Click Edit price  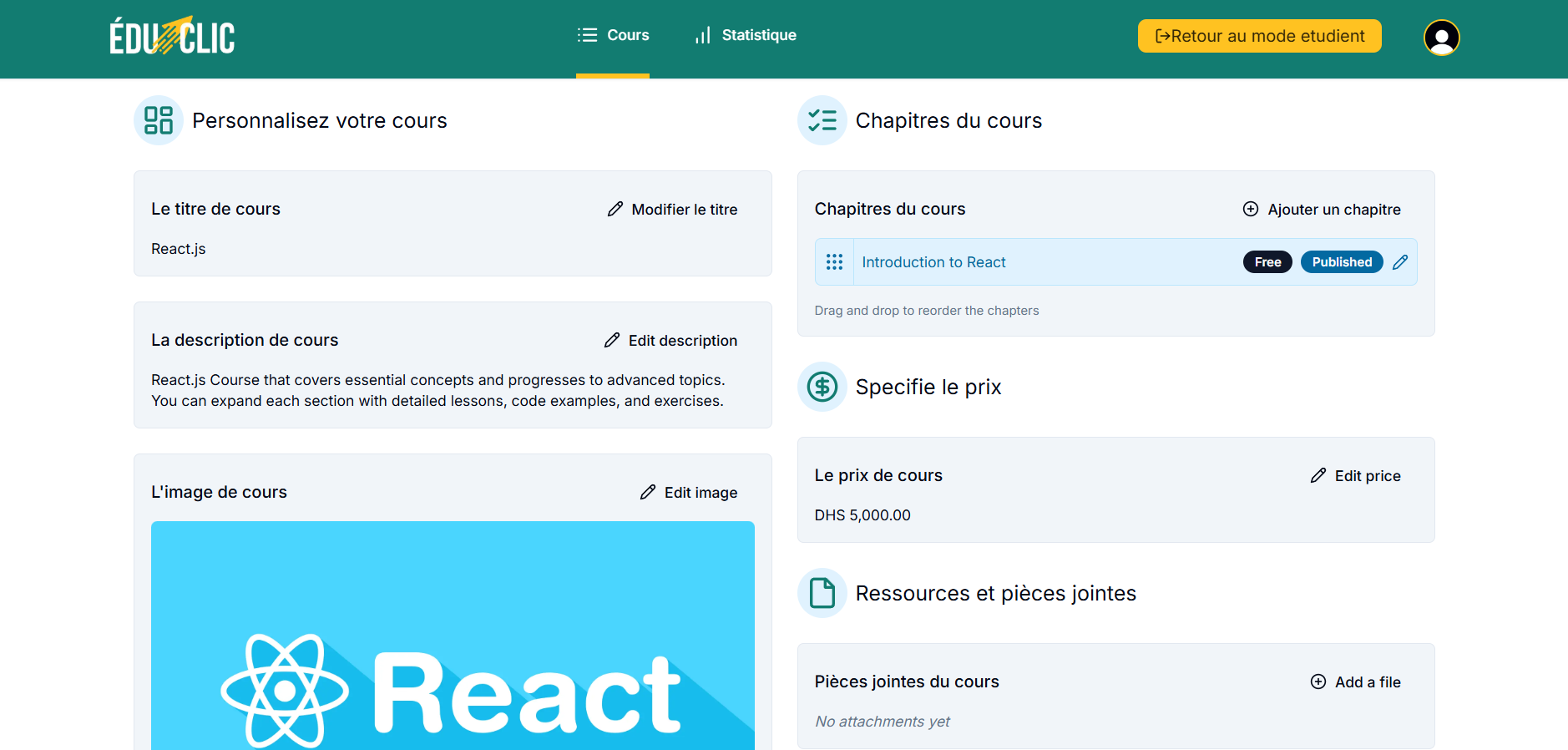[1356, 476]
